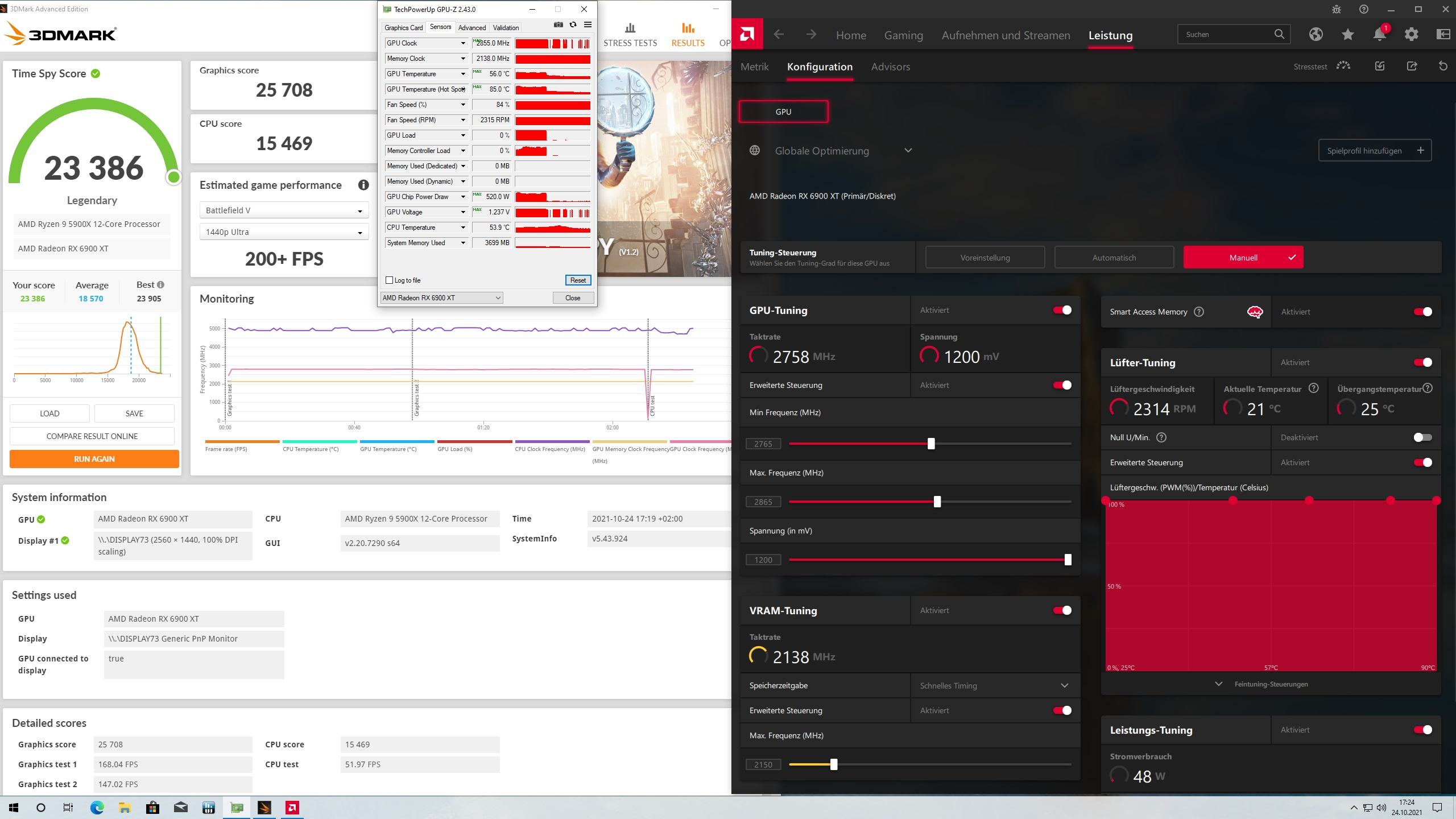Click COMPARE RESULT ONLINE
1456x819 pixels.
coord(92,436)
